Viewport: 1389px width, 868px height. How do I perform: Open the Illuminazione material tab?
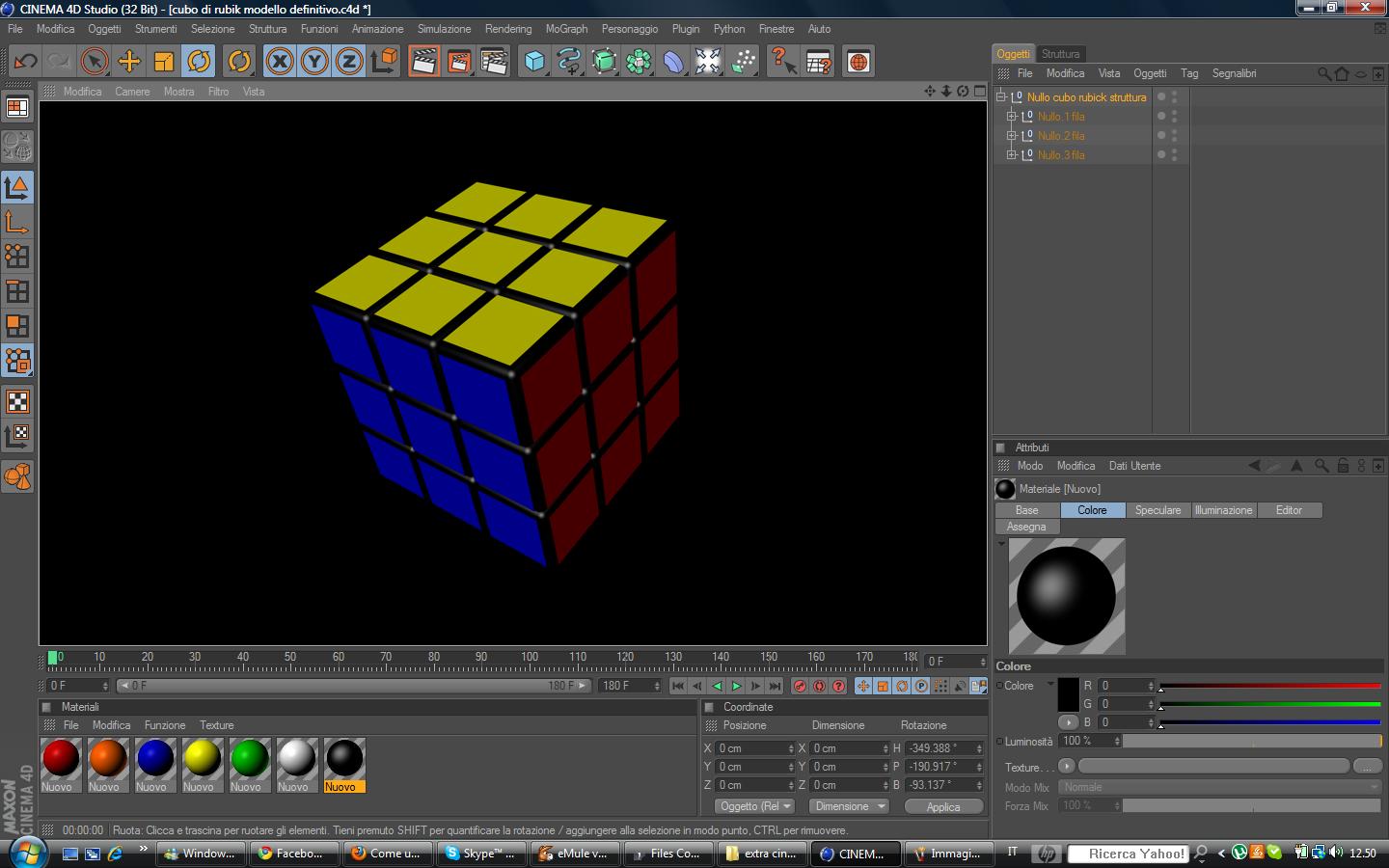(x=1223, y=510)
